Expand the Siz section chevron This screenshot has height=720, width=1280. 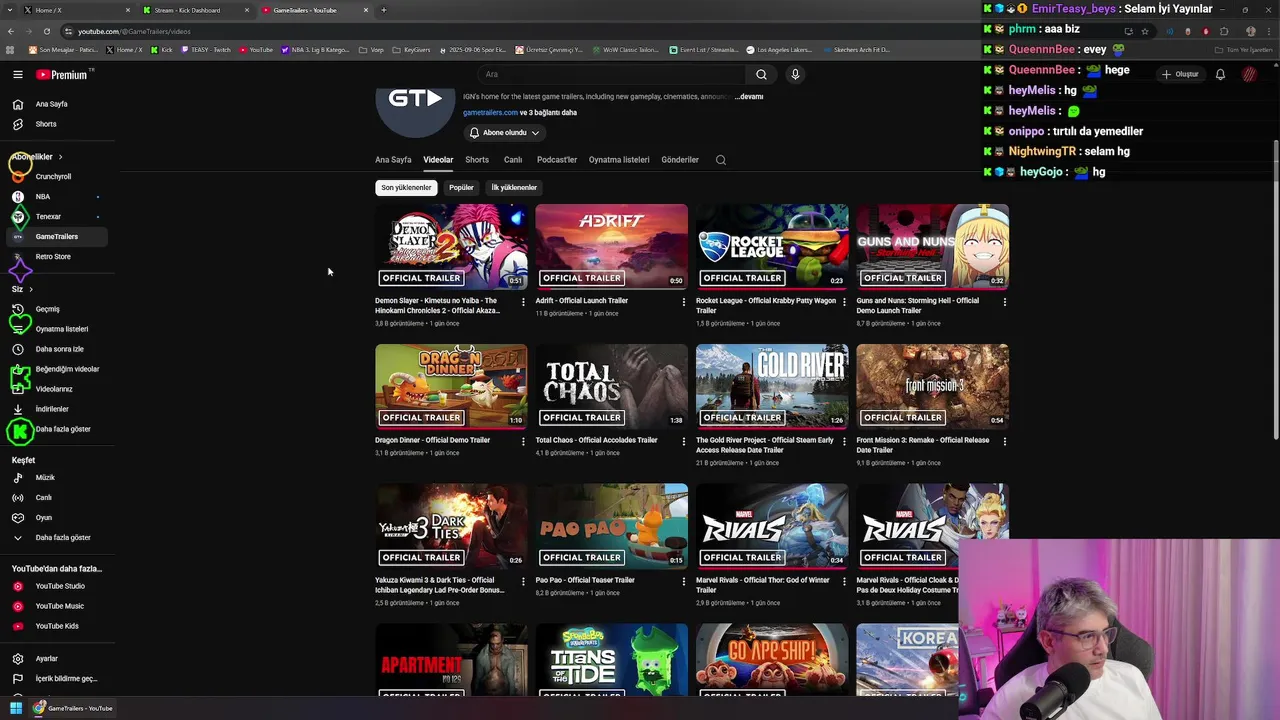[x=31, y=289]
